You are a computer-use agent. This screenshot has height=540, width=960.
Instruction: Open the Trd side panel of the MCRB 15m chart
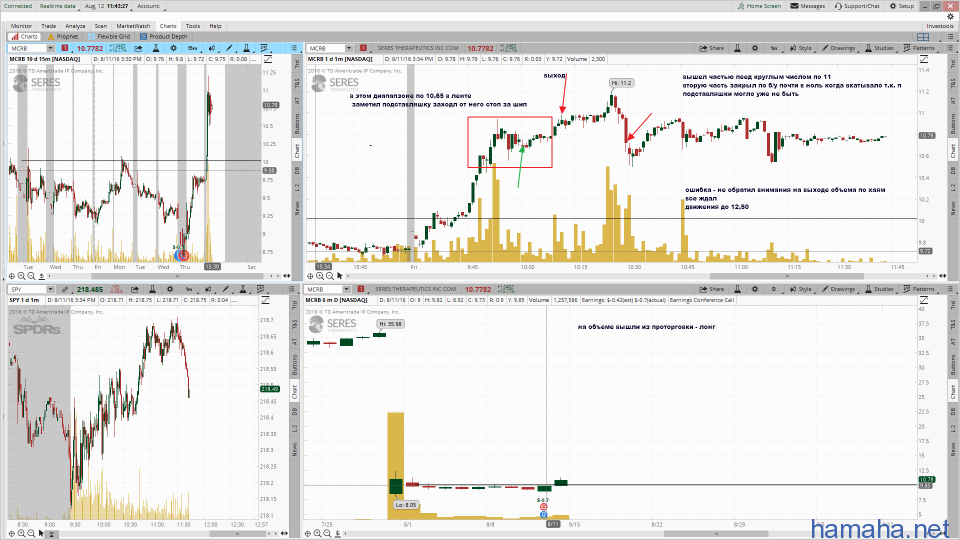(297, 63)
